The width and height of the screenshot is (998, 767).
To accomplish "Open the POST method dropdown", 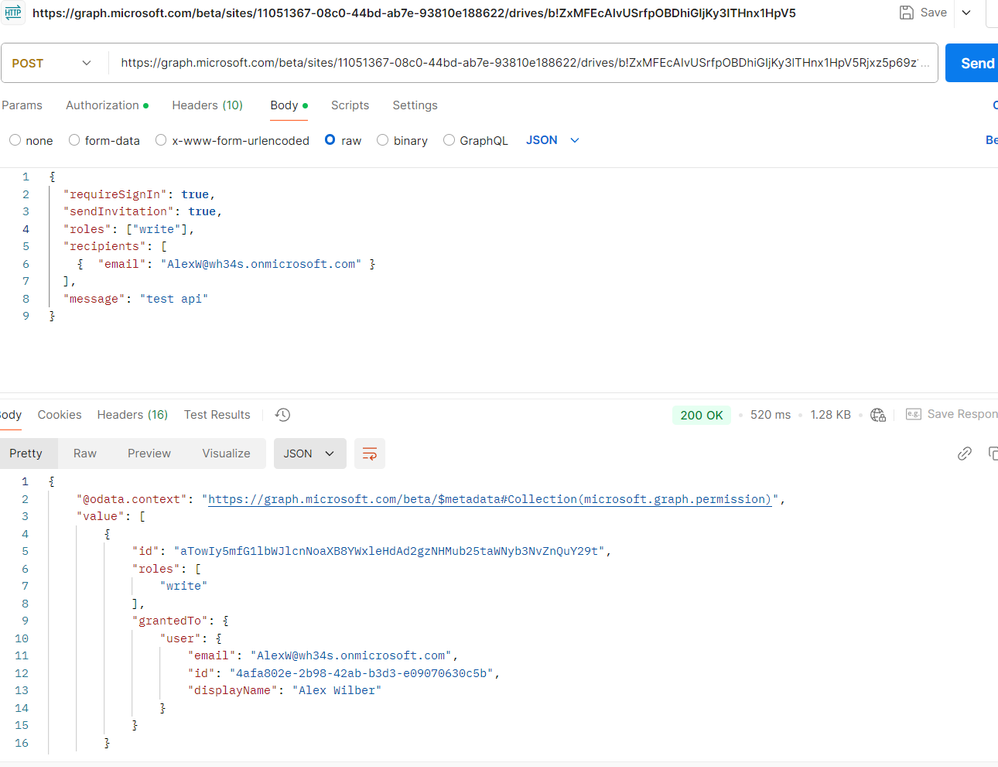I will tap(52, 63).
